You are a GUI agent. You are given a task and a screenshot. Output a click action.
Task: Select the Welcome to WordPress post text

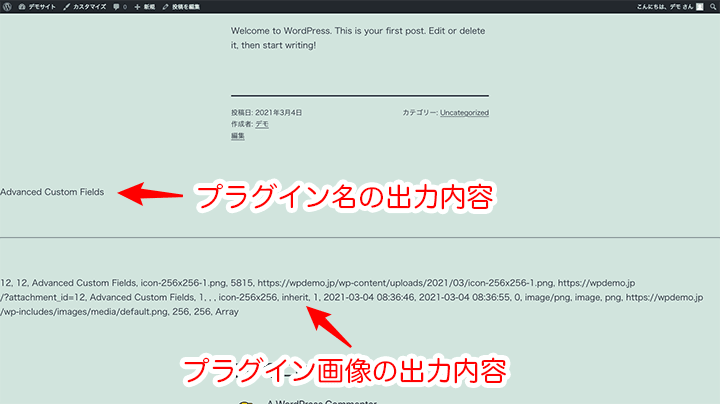coord(358,38)
